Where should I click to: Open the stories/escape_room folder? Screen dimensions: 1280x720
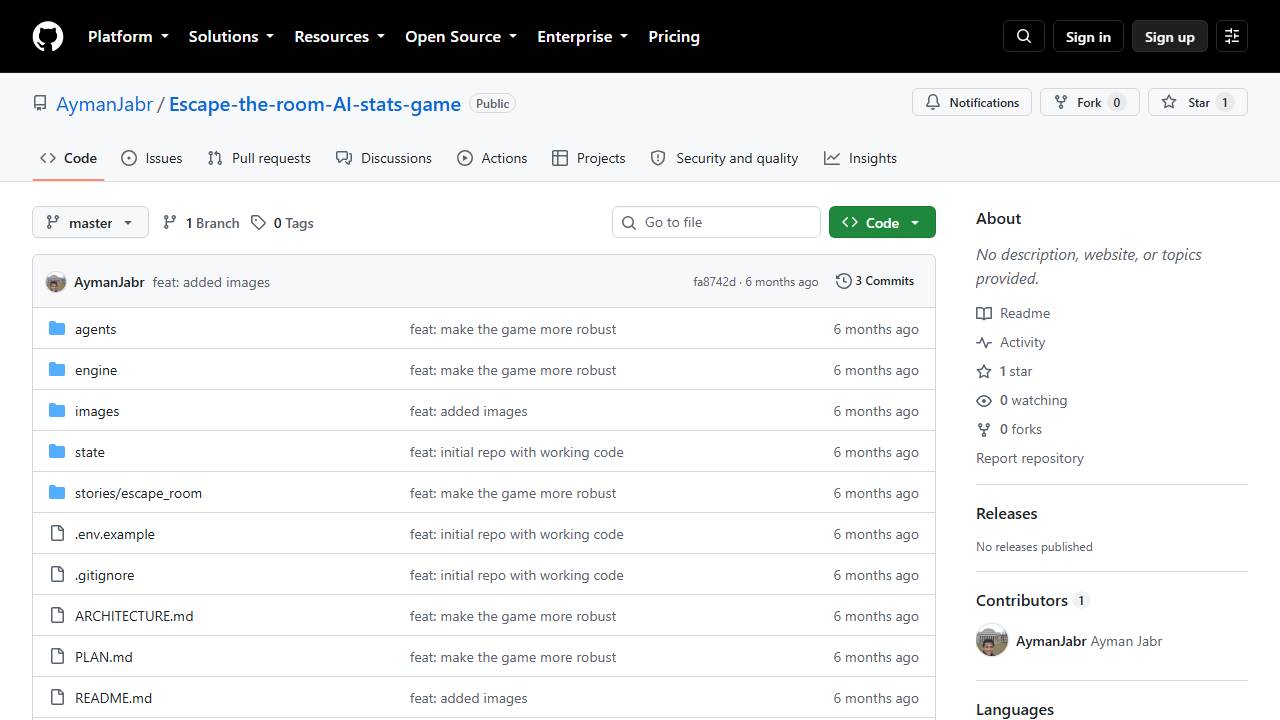[x=138, y=493]
